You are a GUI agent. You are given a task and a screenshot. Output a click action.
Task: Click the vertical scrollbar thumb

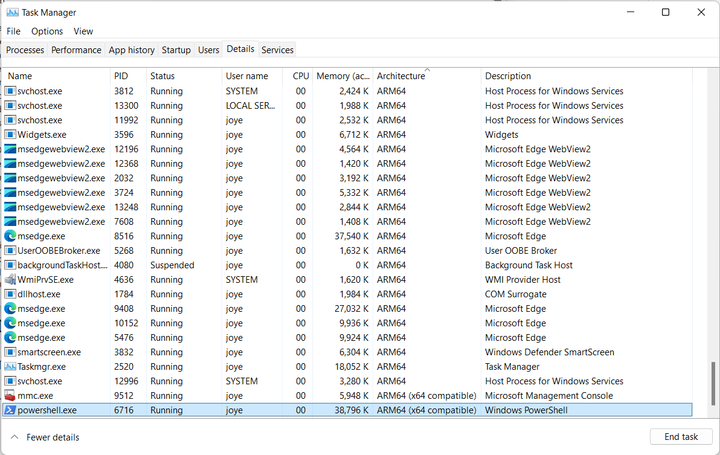click(x=713, y=384)
